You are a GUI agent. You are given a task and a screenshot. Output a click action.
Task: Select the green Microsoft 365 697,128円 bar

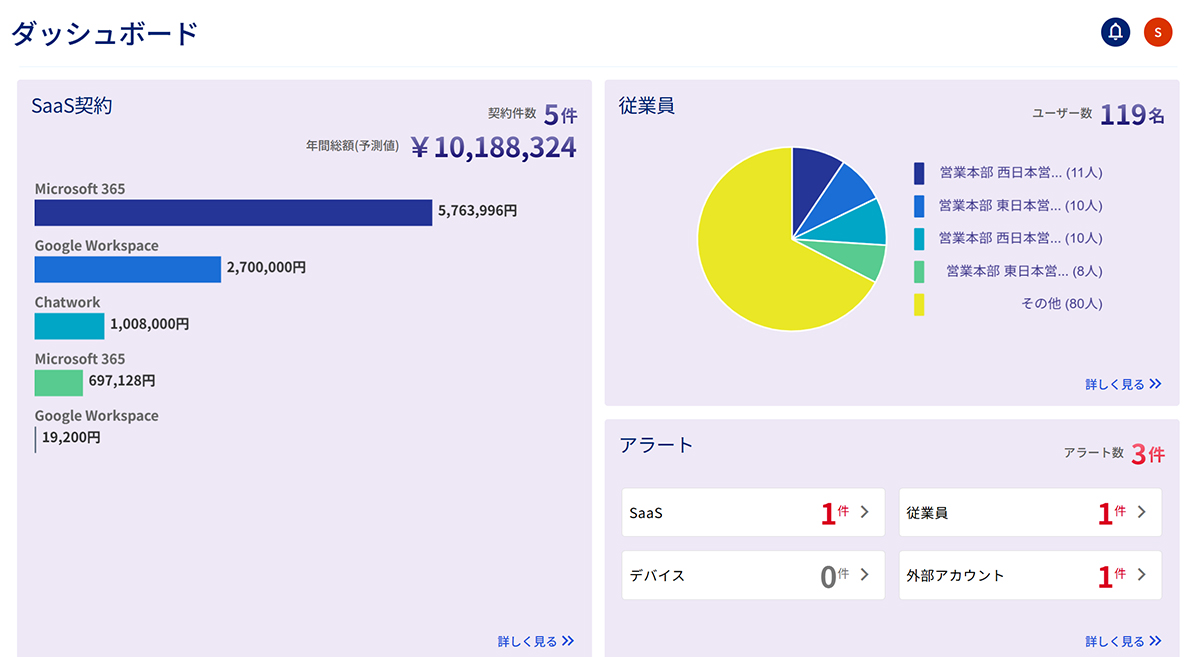click(x=59, y=383)
